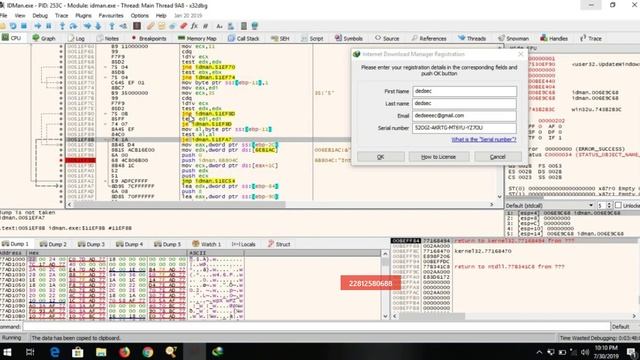
Task: Open the "What is the Serial number?" link
Action: coord(484,140)
